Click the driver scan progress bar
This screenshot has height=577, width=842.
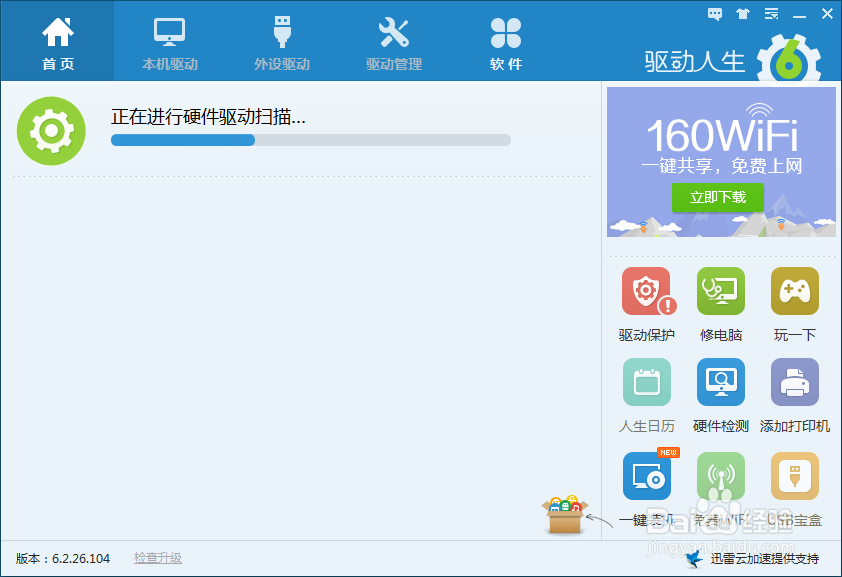[310, 140]
